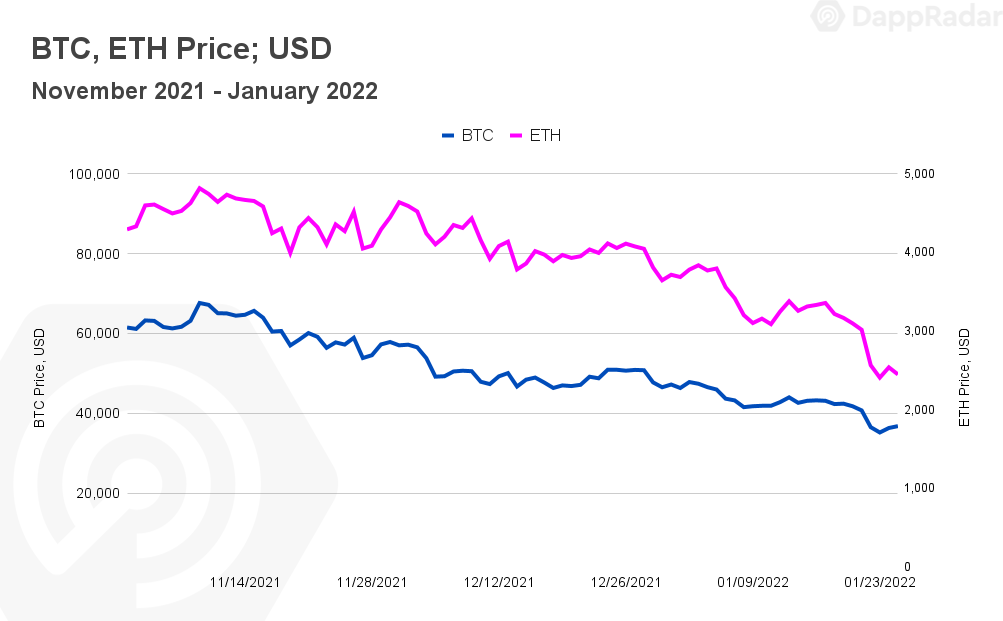
Task: Click the magenta ETH legend swatch
Action: point(516,136)
